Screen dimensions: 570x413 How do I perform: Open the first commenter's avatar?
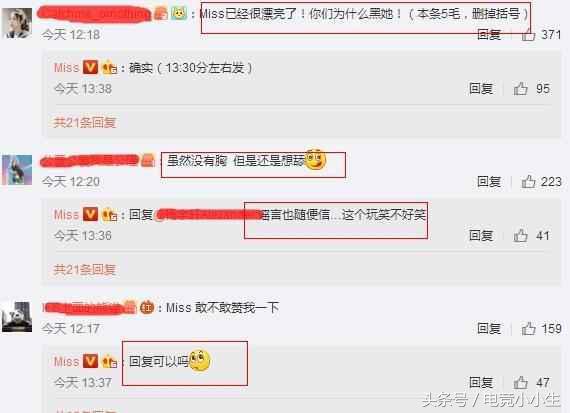[17, 23]
